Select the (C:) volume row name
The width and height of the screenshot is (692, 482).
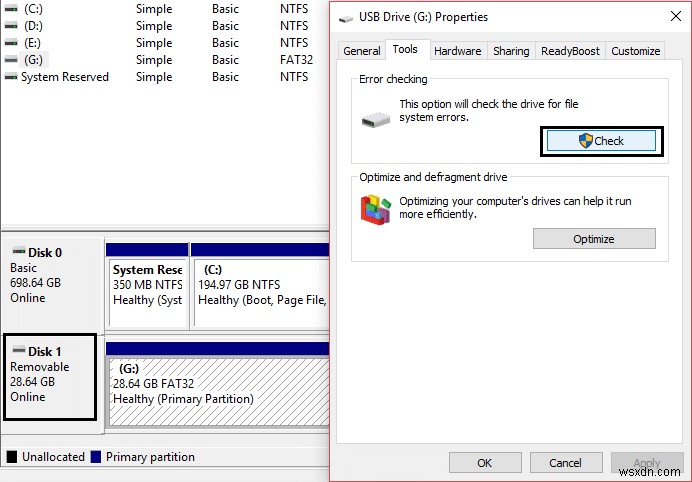[x=34, y=9]
